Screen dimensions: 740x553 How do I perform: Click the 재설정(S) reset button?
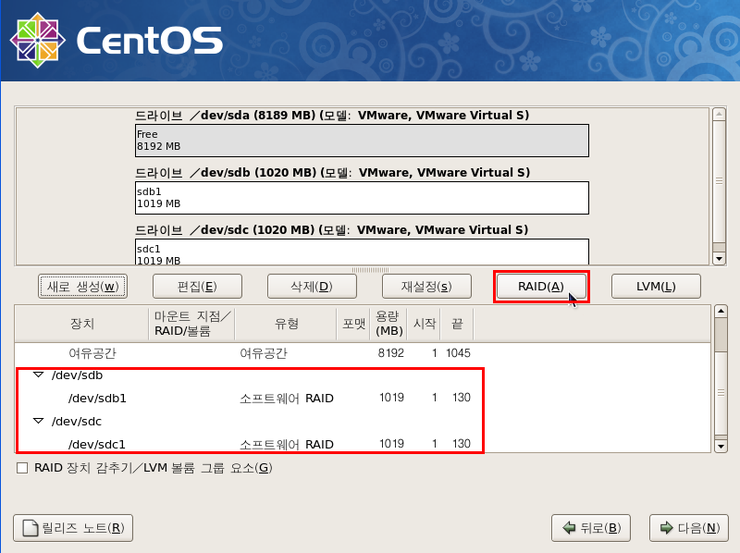point(426,286)
